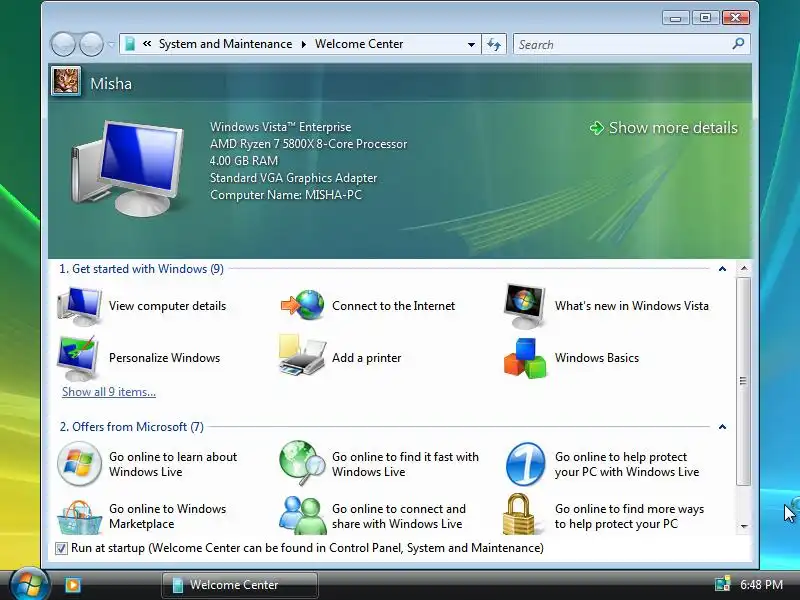
Task: Click the network tray icon
Action: 722,584
